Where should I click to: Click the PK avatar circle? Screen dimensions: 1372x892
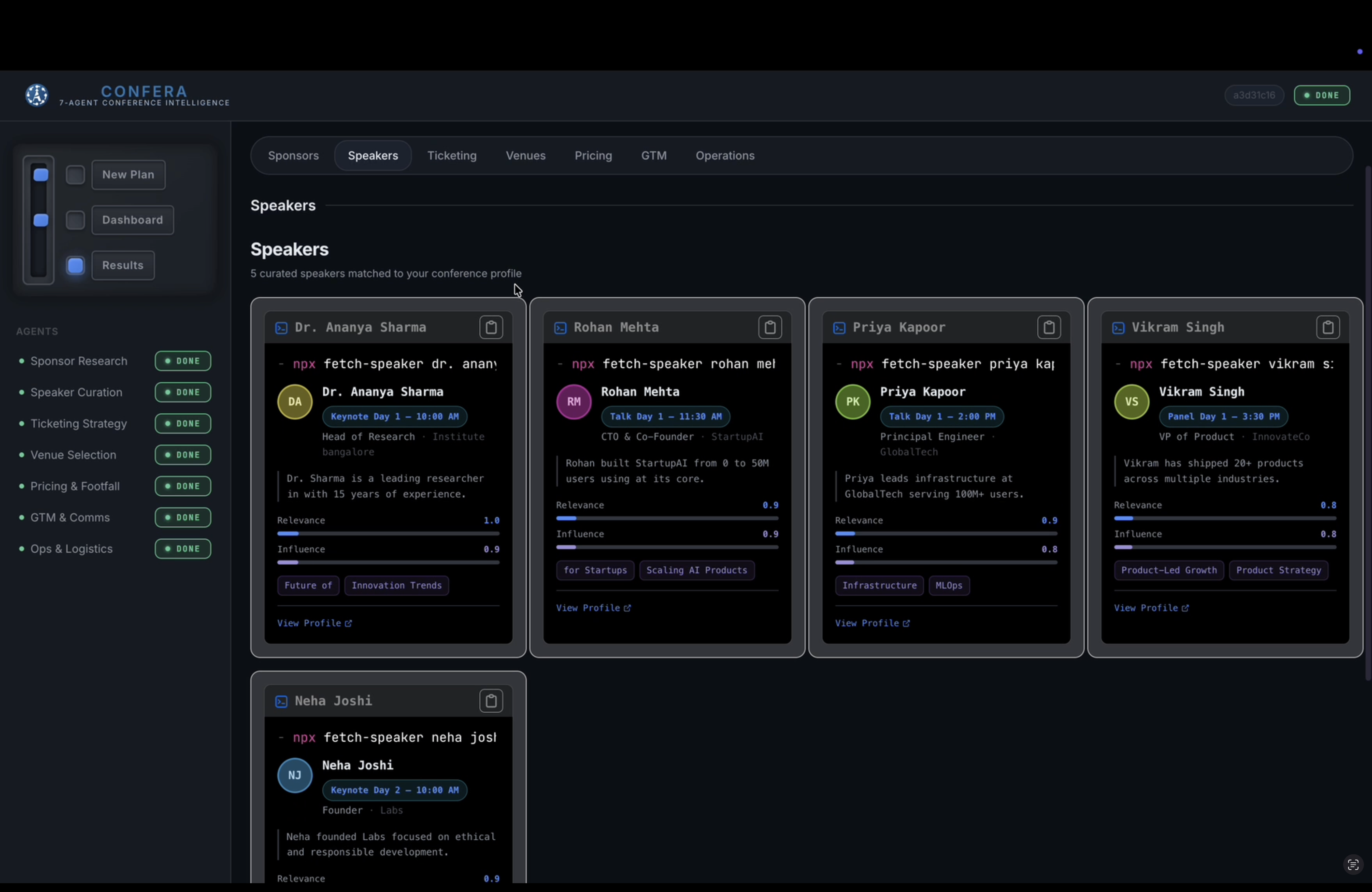coord(853,401)
